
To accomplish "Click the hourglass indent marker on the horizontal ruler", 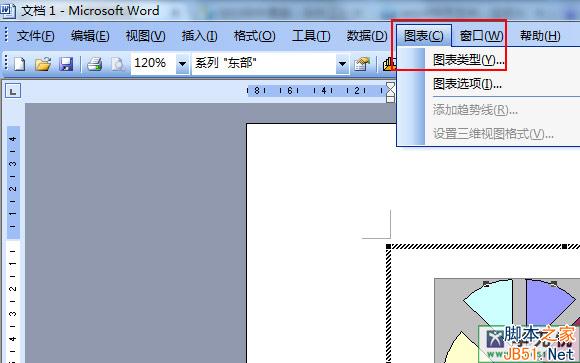I will pyautogui.click(x=390, y=92).
